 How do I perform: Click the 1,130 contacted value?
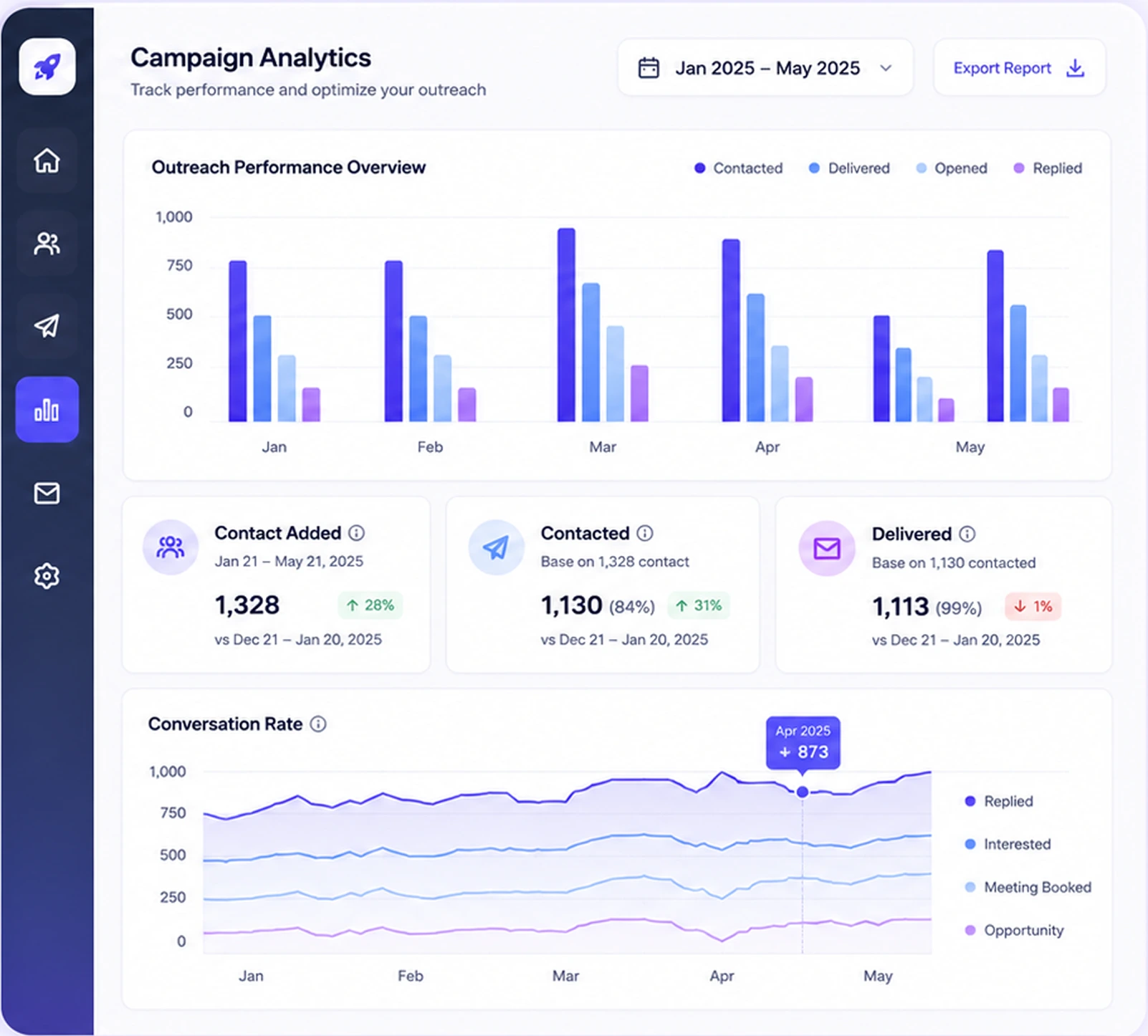pyautogui.click(x=571, y=605)
